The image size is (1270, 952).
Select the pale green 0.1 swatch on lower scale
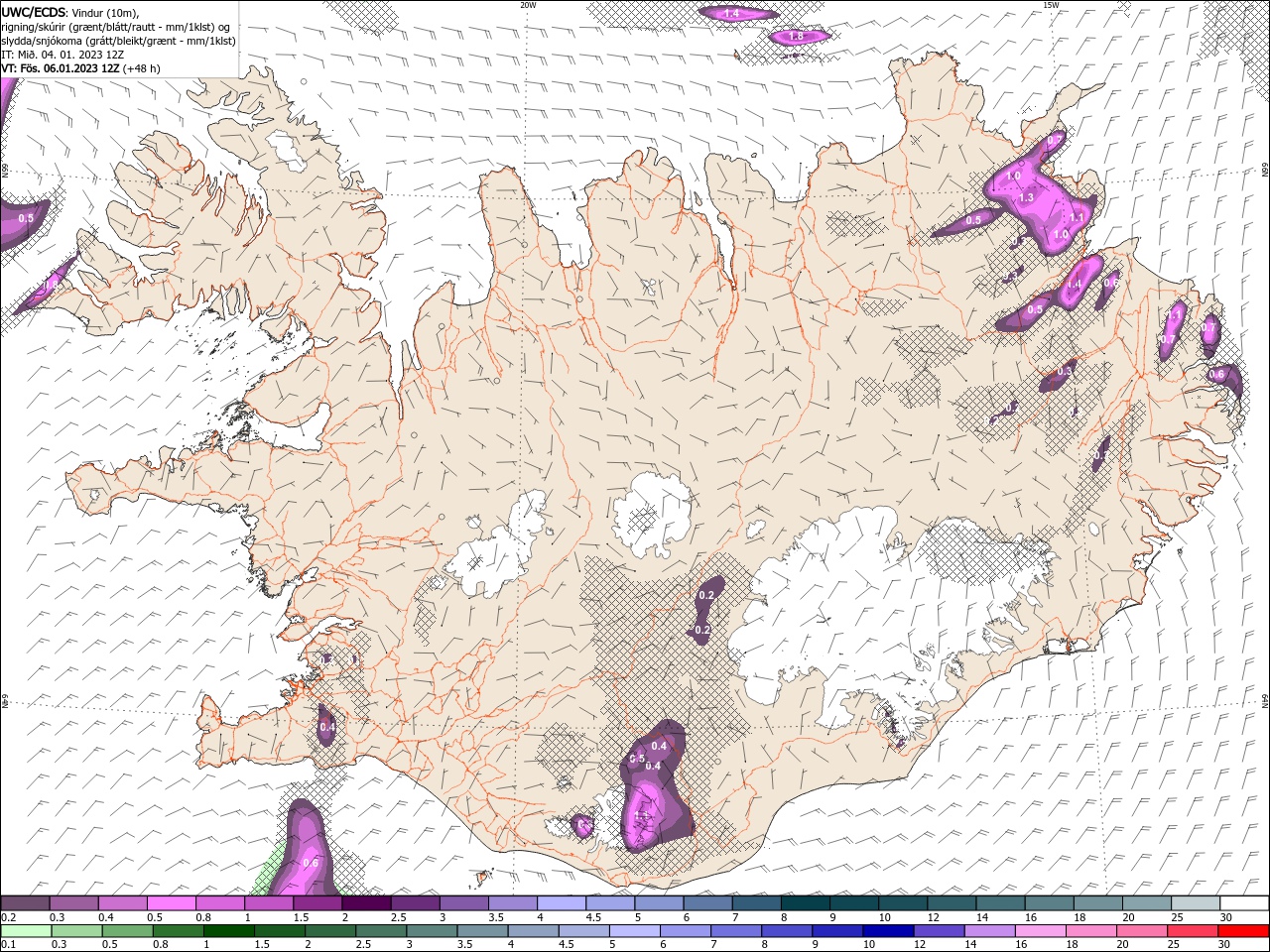pyautogui.click(x=26, y=931)
